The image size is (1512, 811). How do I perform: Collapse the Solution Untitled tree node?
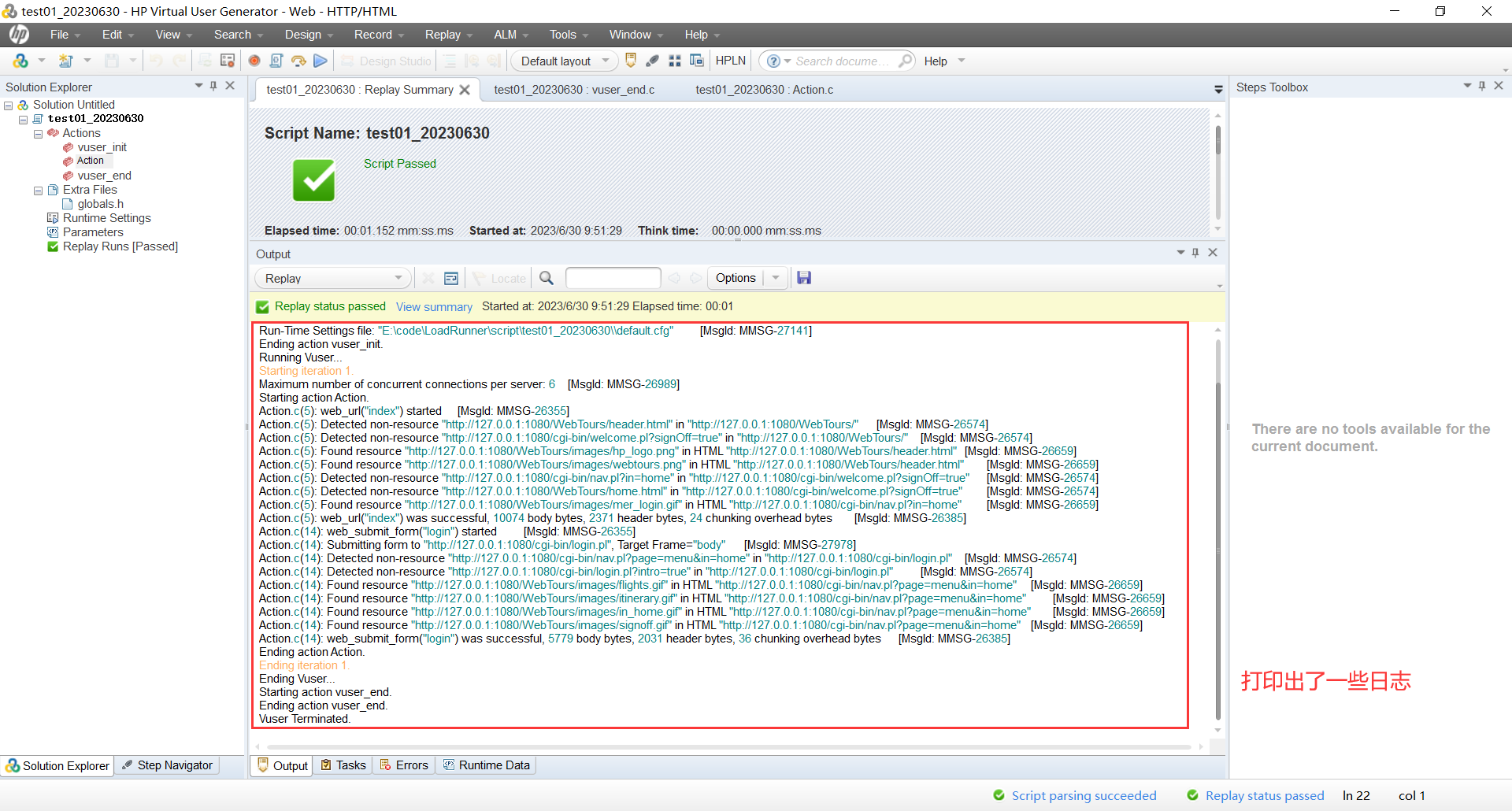(x=9, y=106)
